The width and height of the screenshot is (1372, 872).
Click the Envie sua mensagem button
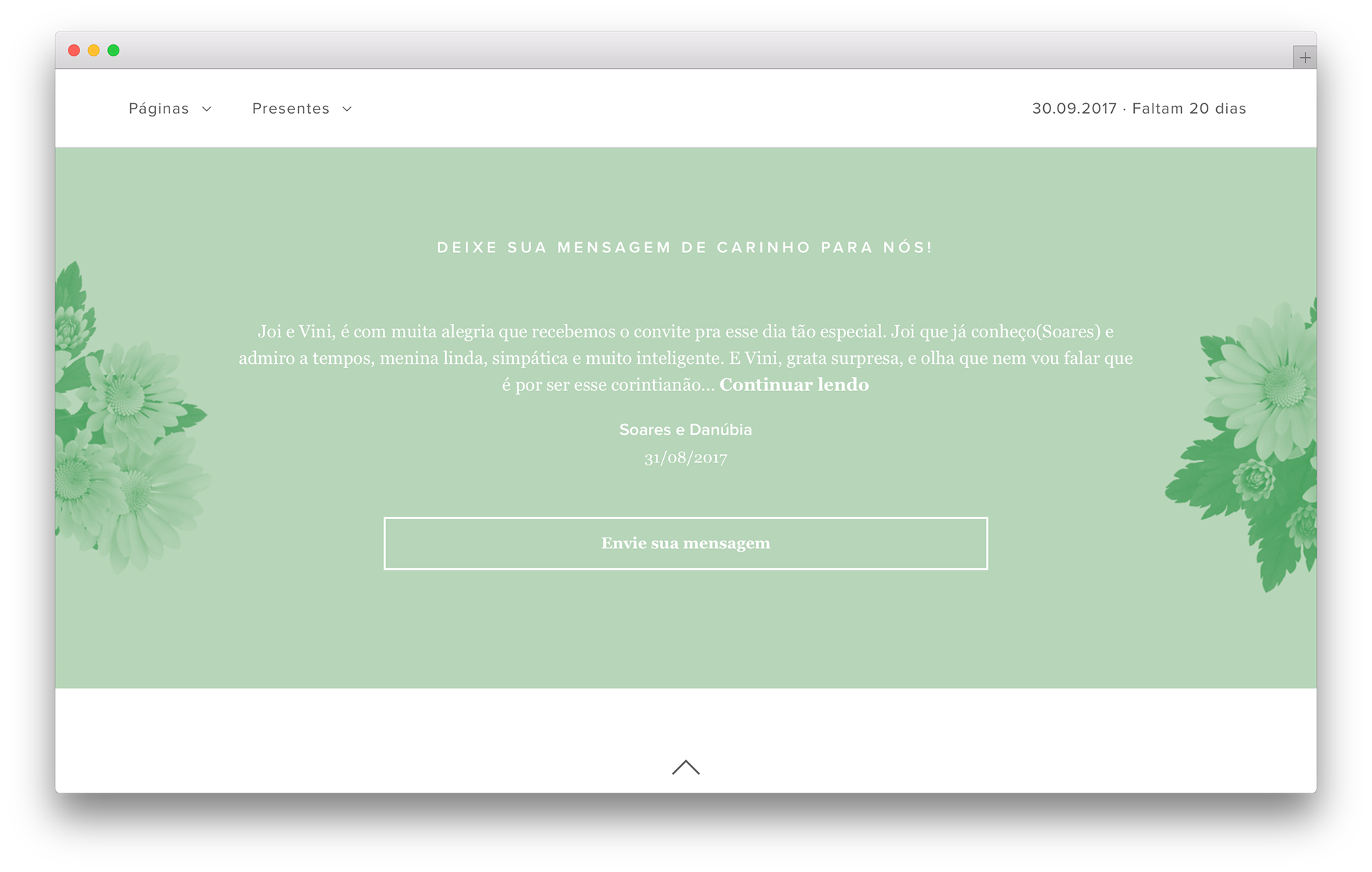(685, 543)
